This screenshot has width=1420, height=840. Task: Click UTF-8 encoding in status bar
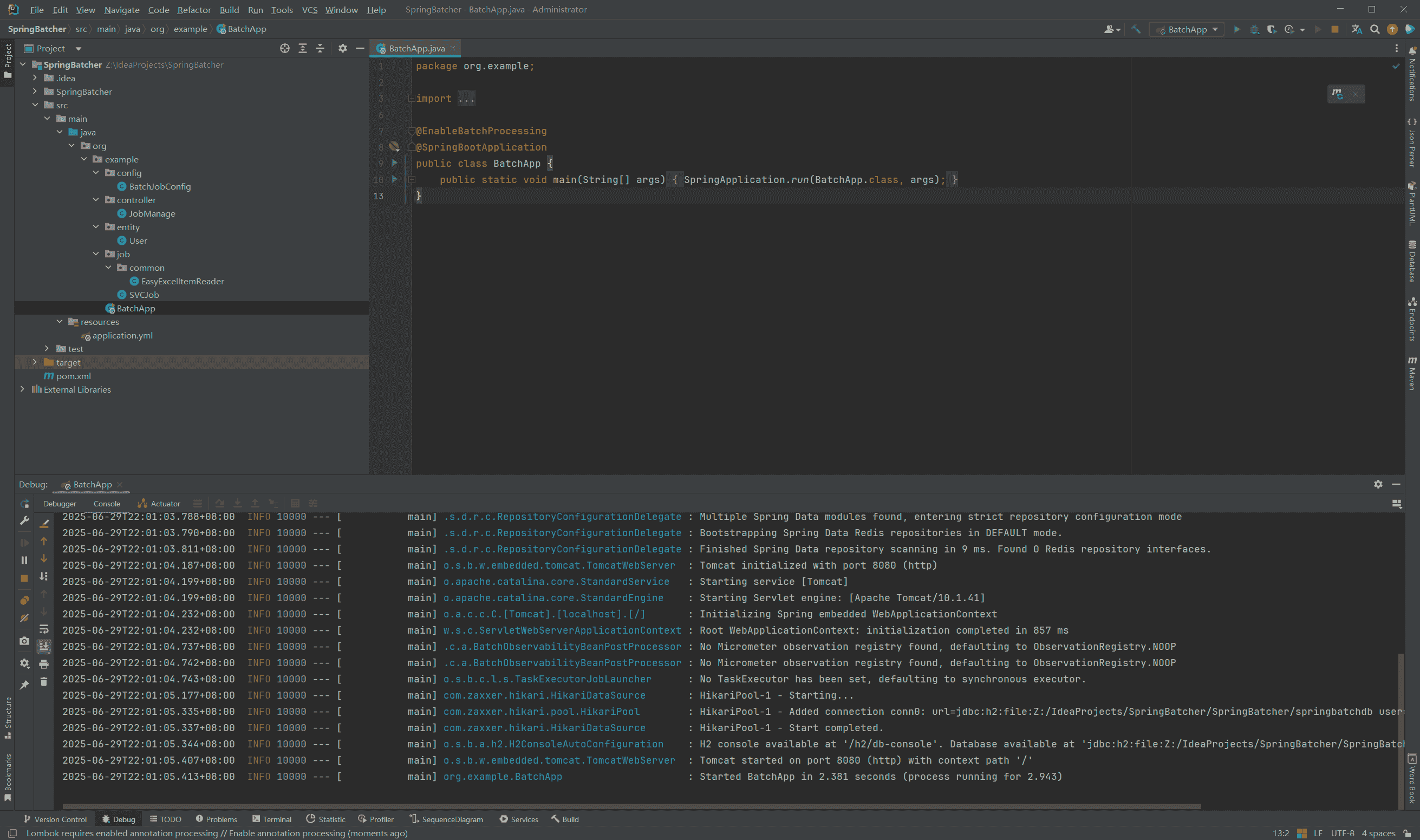(x=1343, y=833)
